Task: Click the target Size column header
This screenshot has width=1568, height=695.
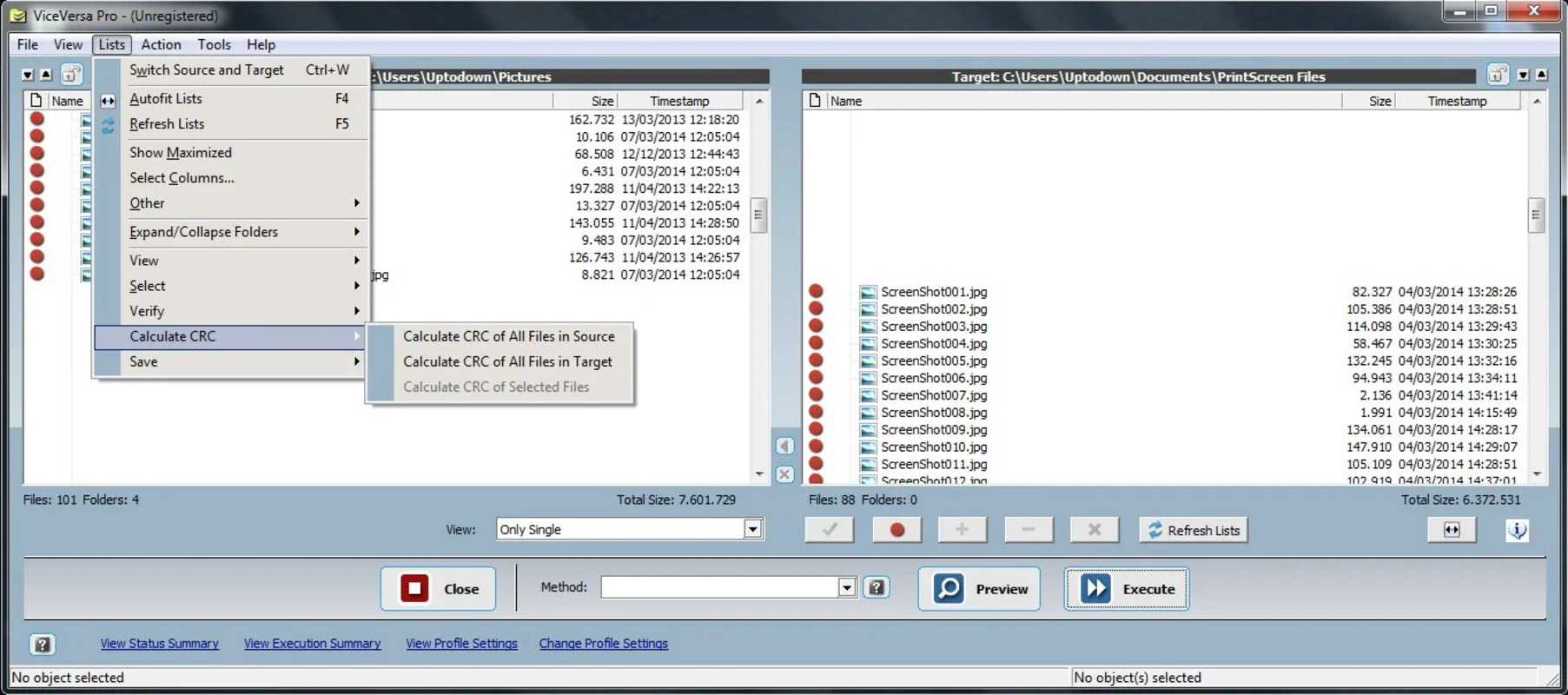Action: click(1368, 101)
